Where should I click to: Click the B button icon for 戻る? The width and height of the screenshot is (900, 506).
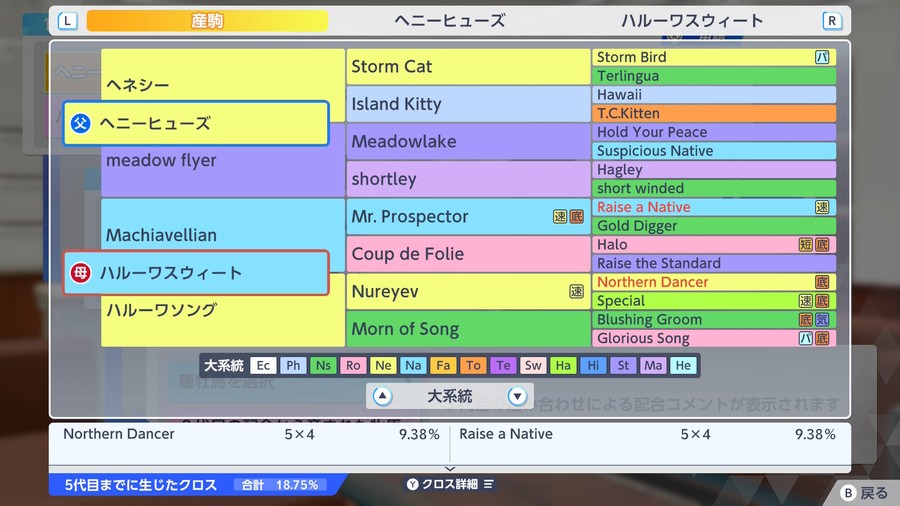click(848, 493)
